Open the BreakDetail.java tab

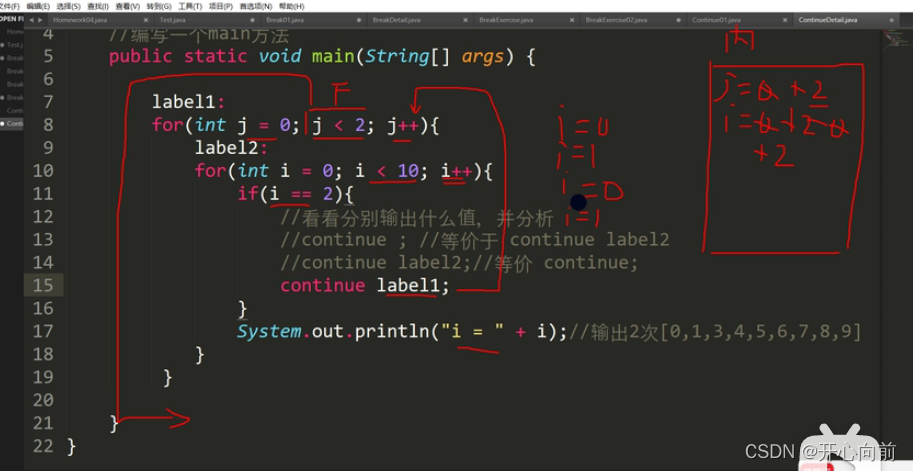pyautogui.click(x=397, y=20)
